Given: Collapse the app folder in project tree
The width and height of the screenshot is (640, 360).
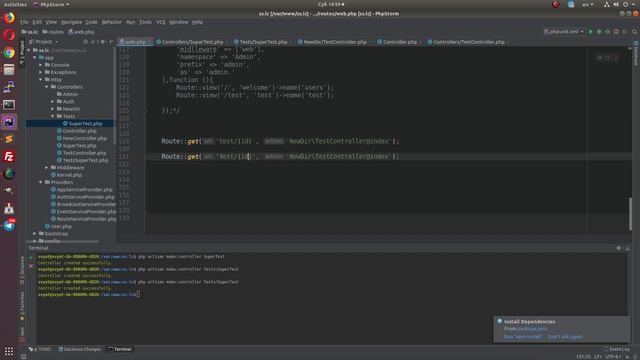Looking at the screenshot, I should [35, 58].
